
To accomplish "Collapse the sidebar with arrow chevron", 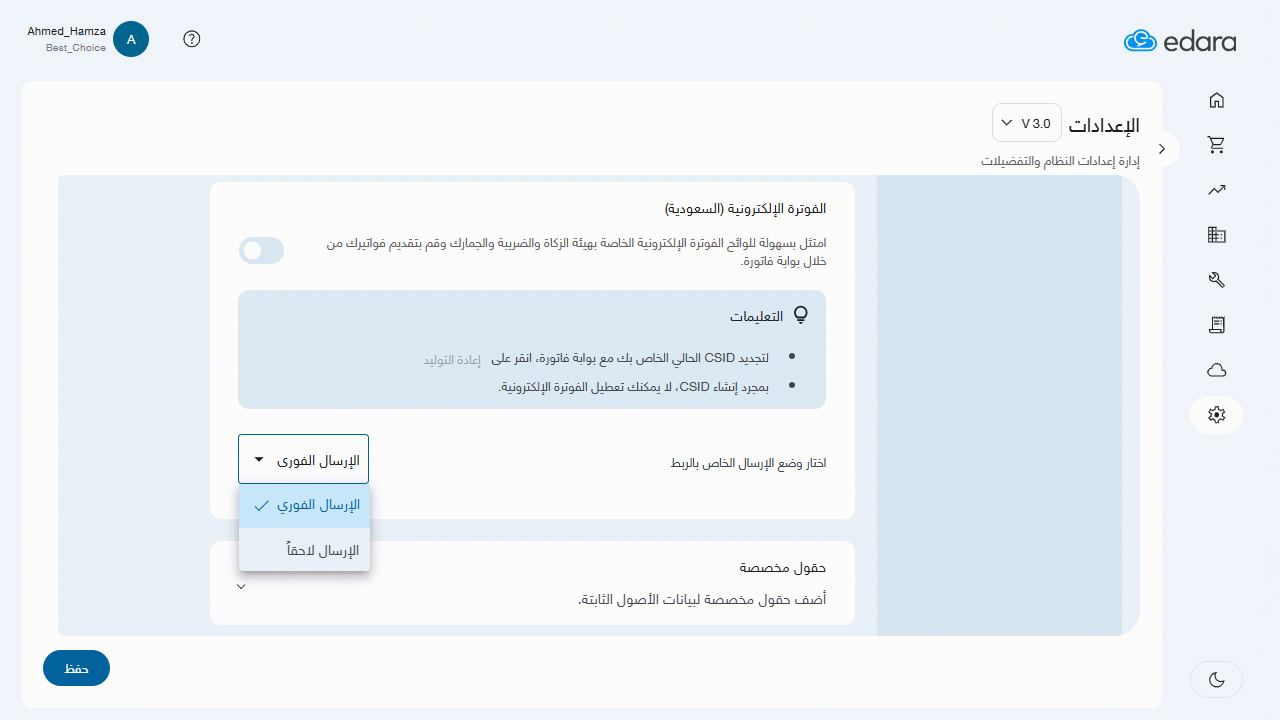I will 1162,149.
